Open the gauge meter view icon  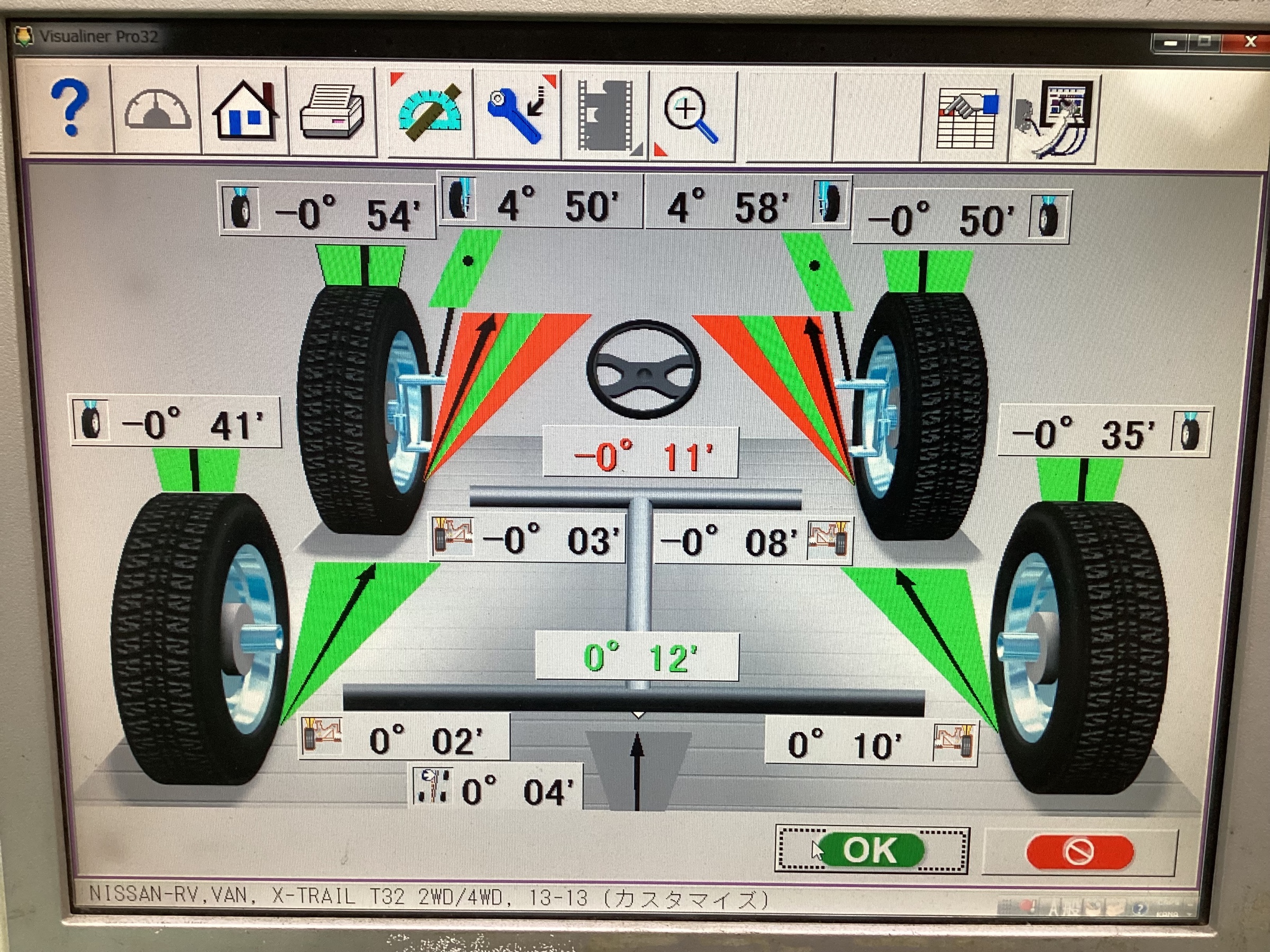157,109
